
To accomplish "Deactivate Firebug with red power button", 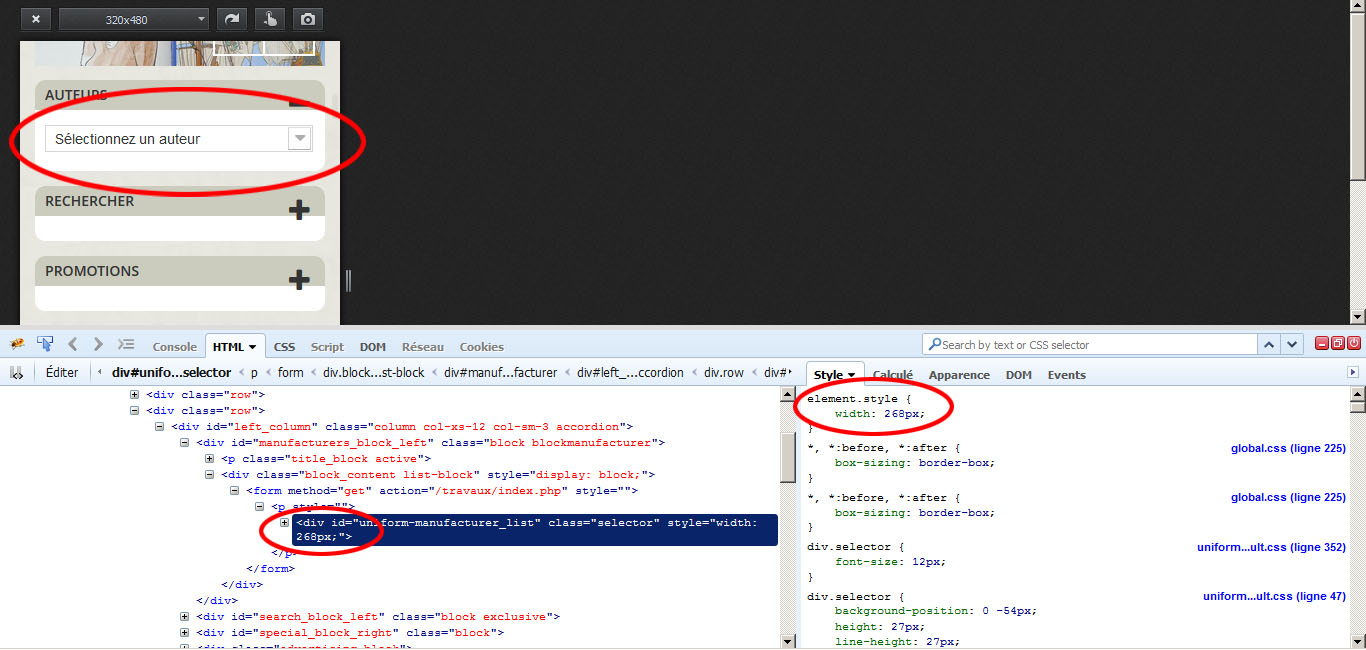I will (1354, 344).
